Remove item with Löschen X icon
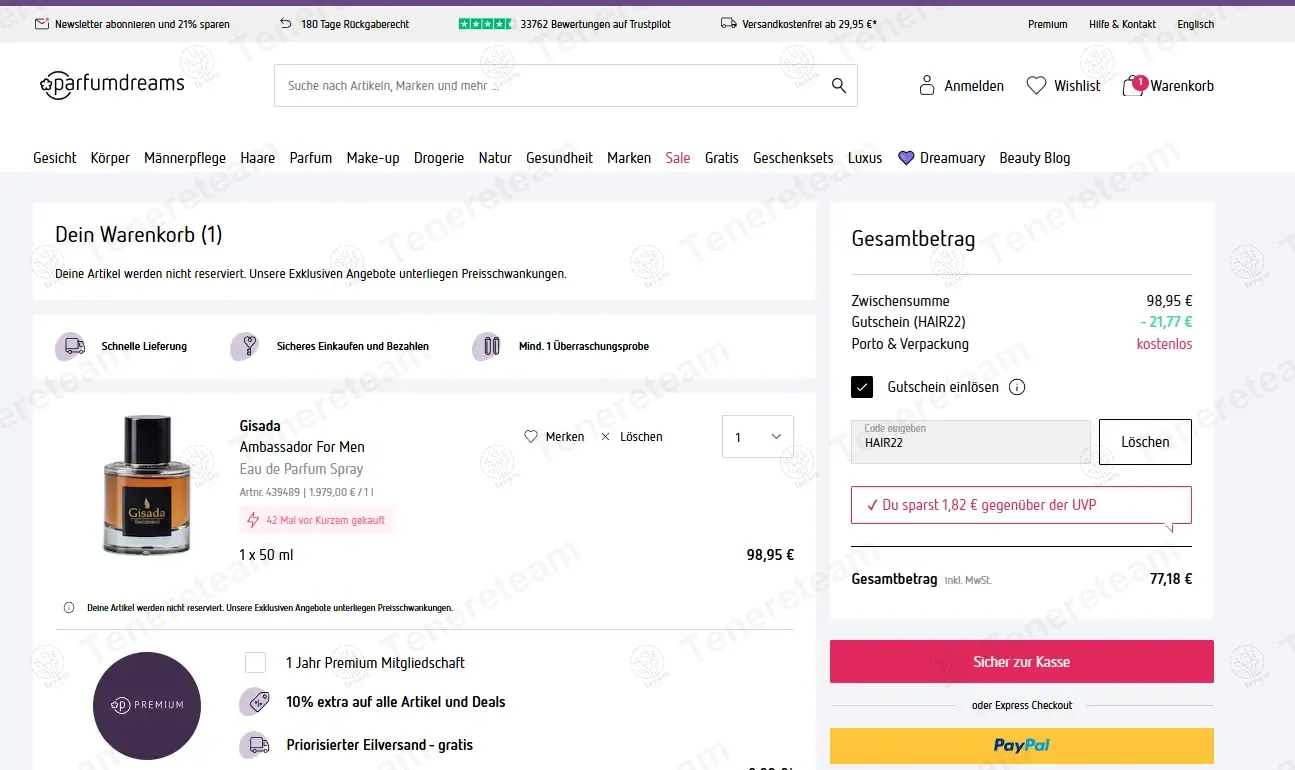 (606, 437)
